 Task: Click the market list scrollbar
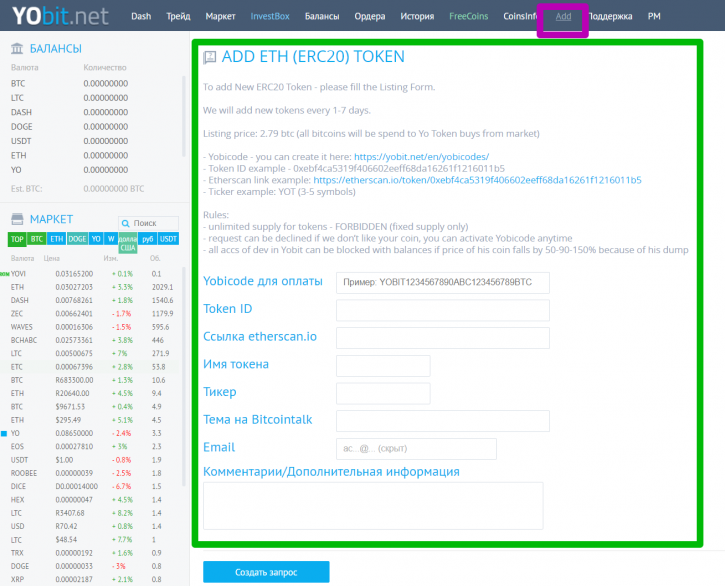(x=184, y=375)
